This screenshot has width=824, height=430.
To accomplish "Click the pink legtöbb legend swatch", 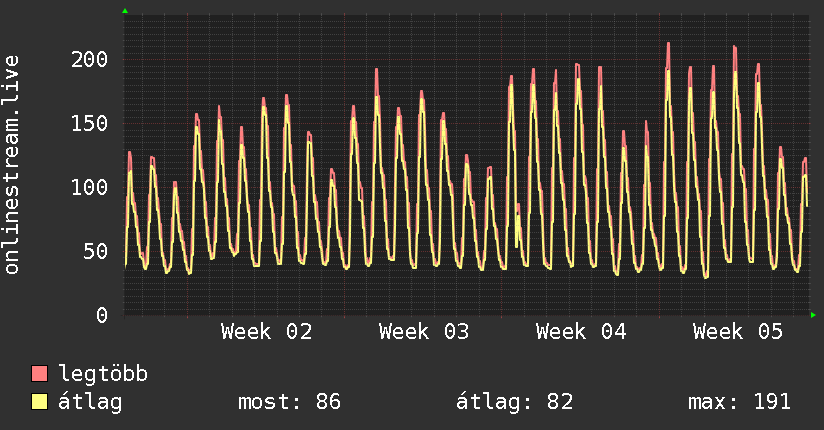I will [39, 373].
